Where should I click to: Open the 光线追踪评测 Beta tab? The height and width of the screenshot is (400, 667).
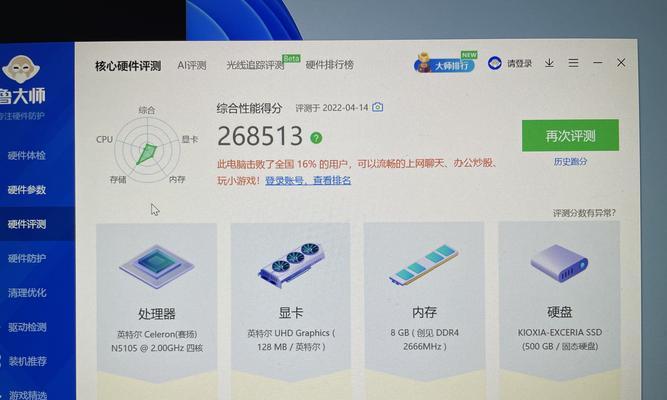tap(255, 65)
